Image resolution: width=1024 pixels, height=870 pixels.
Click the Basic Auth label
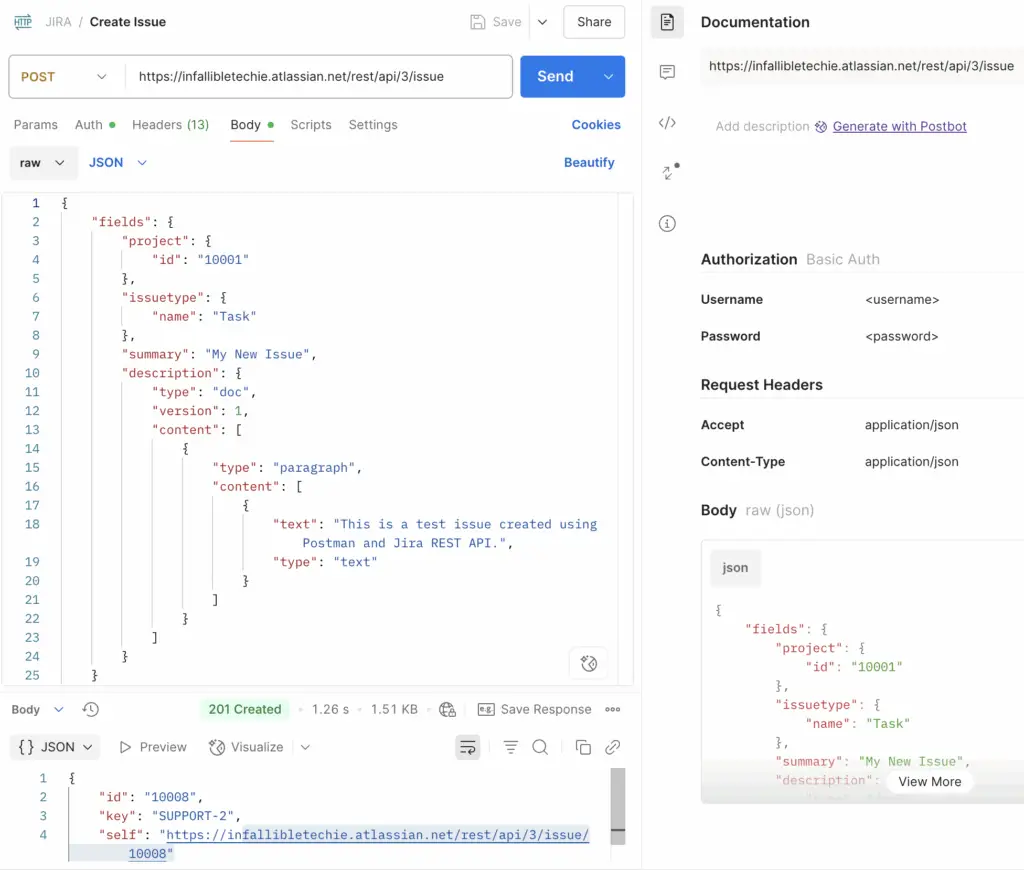pos(842,259)
